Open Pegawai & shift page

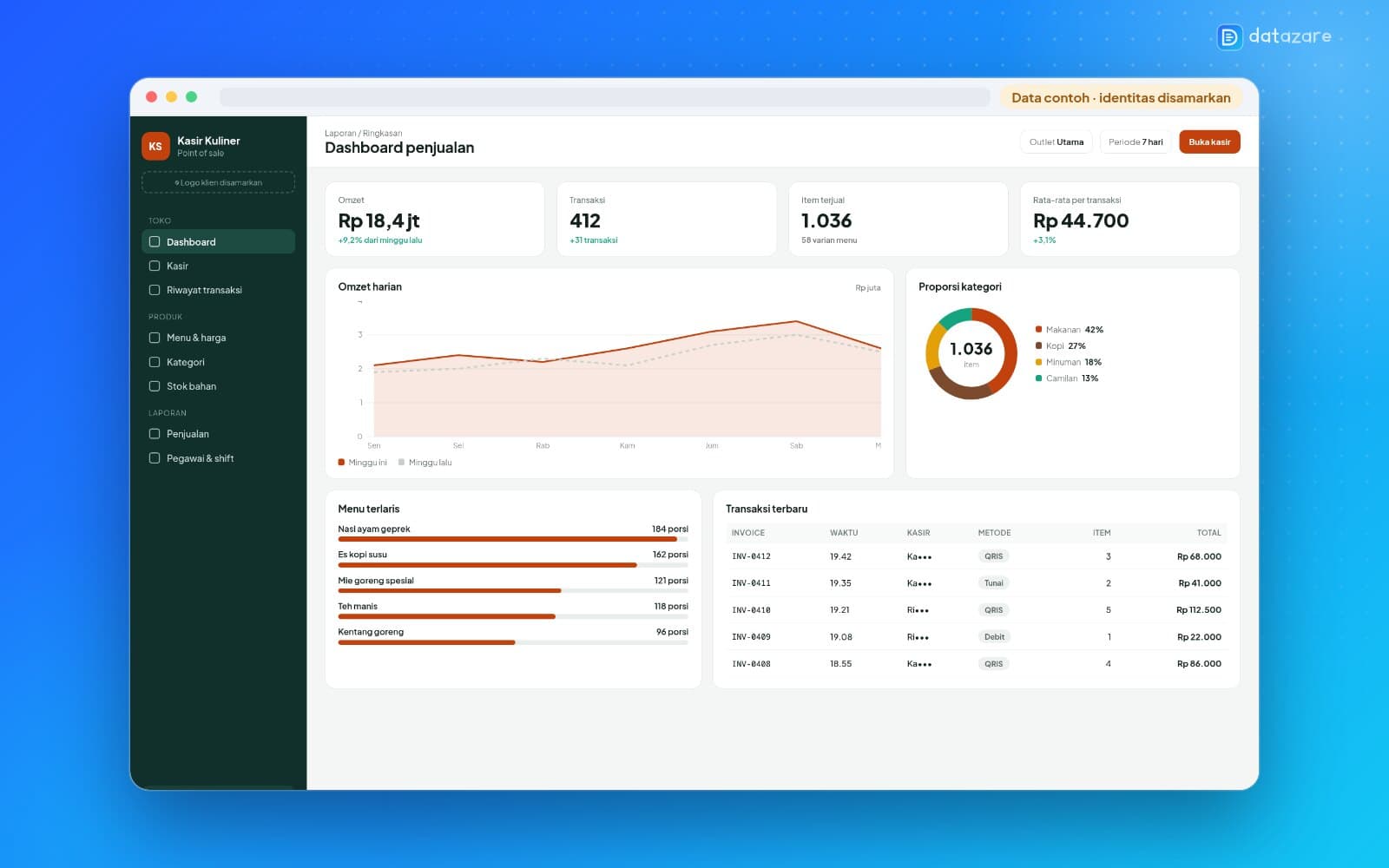point(218,458)
